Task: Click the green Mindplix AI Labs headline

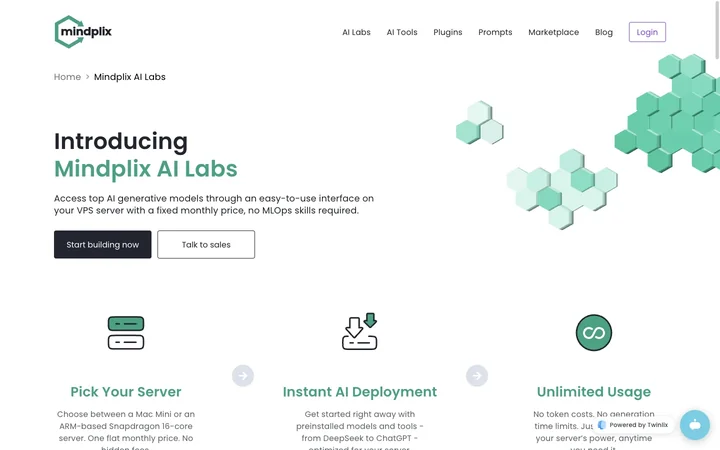Action: coord(146,169)
